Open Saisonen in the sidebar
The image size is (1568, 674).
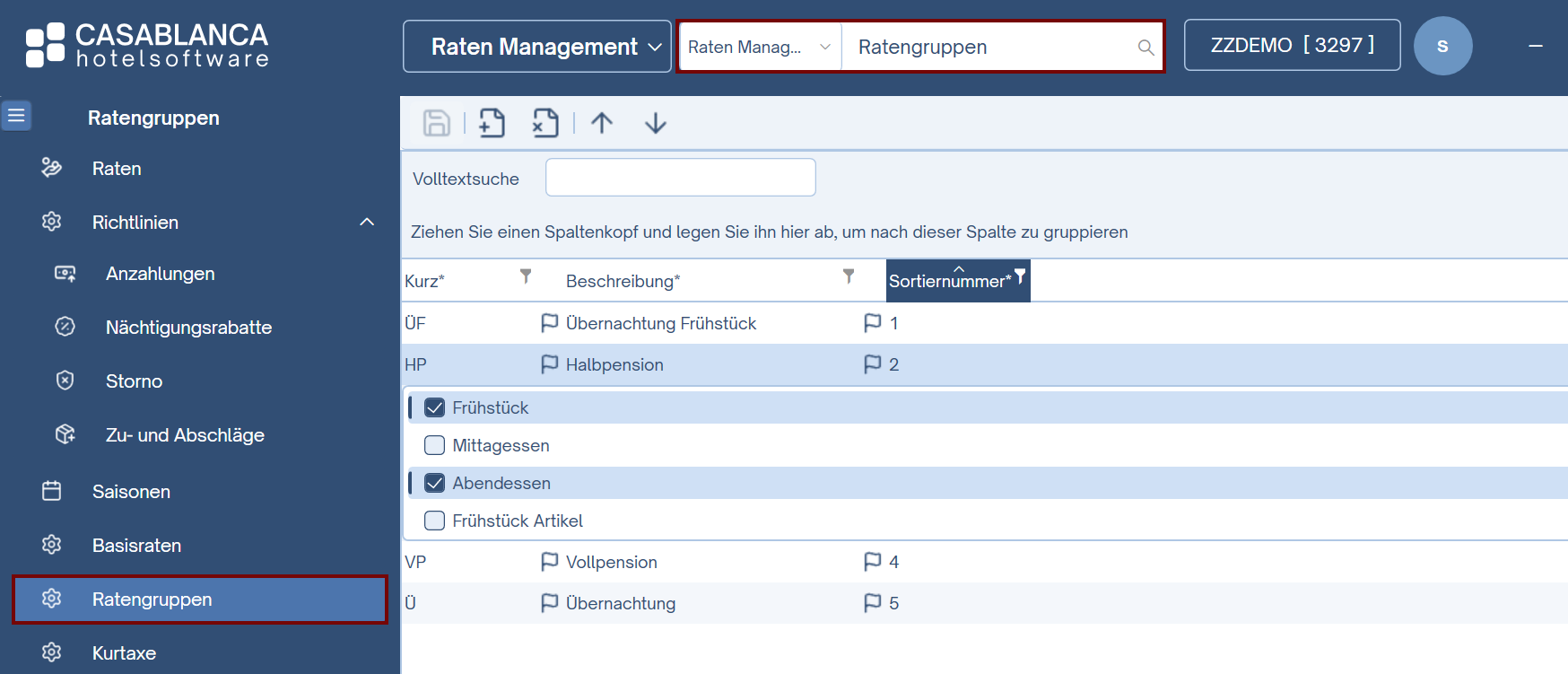(131, 492)
